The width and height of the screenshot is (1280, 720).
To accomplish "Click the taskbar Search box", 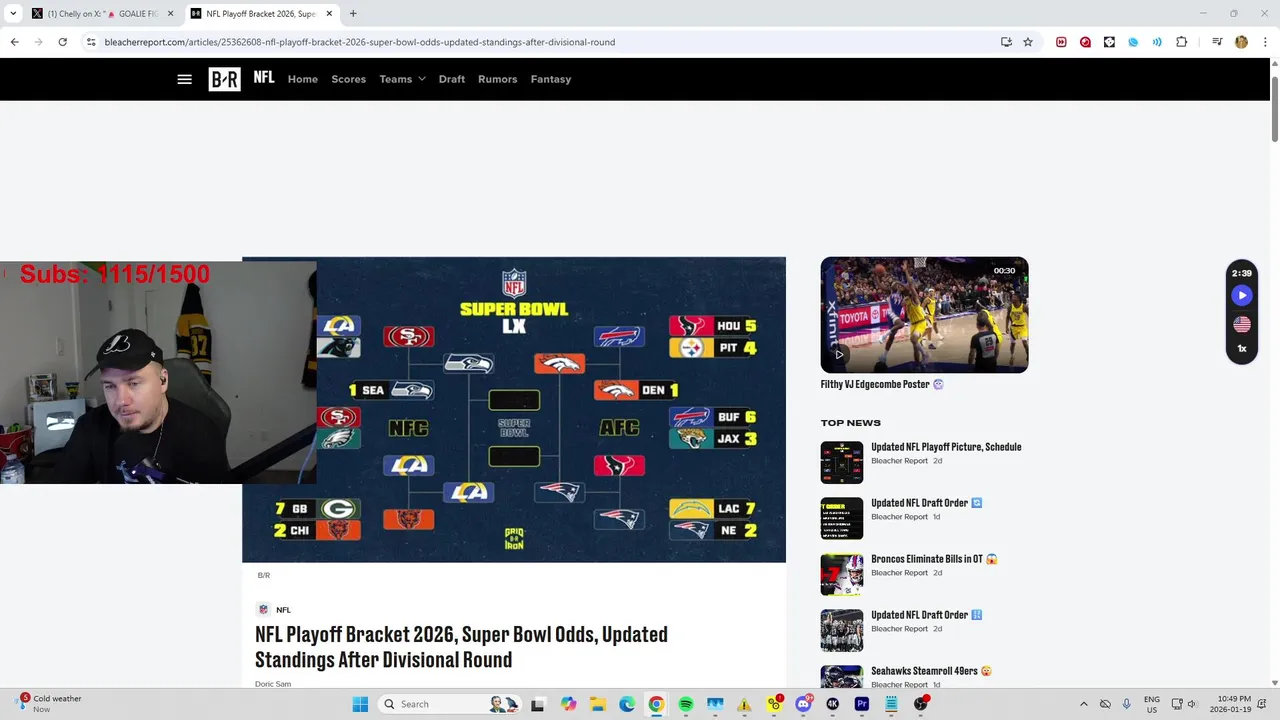I will click(450, 704).
